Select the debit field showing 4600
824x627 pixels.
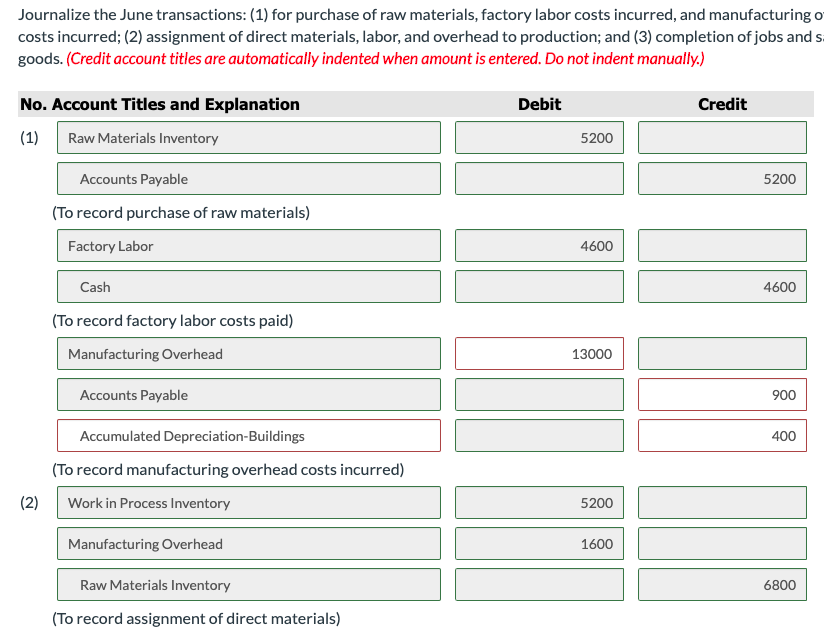tap(539, 245)
